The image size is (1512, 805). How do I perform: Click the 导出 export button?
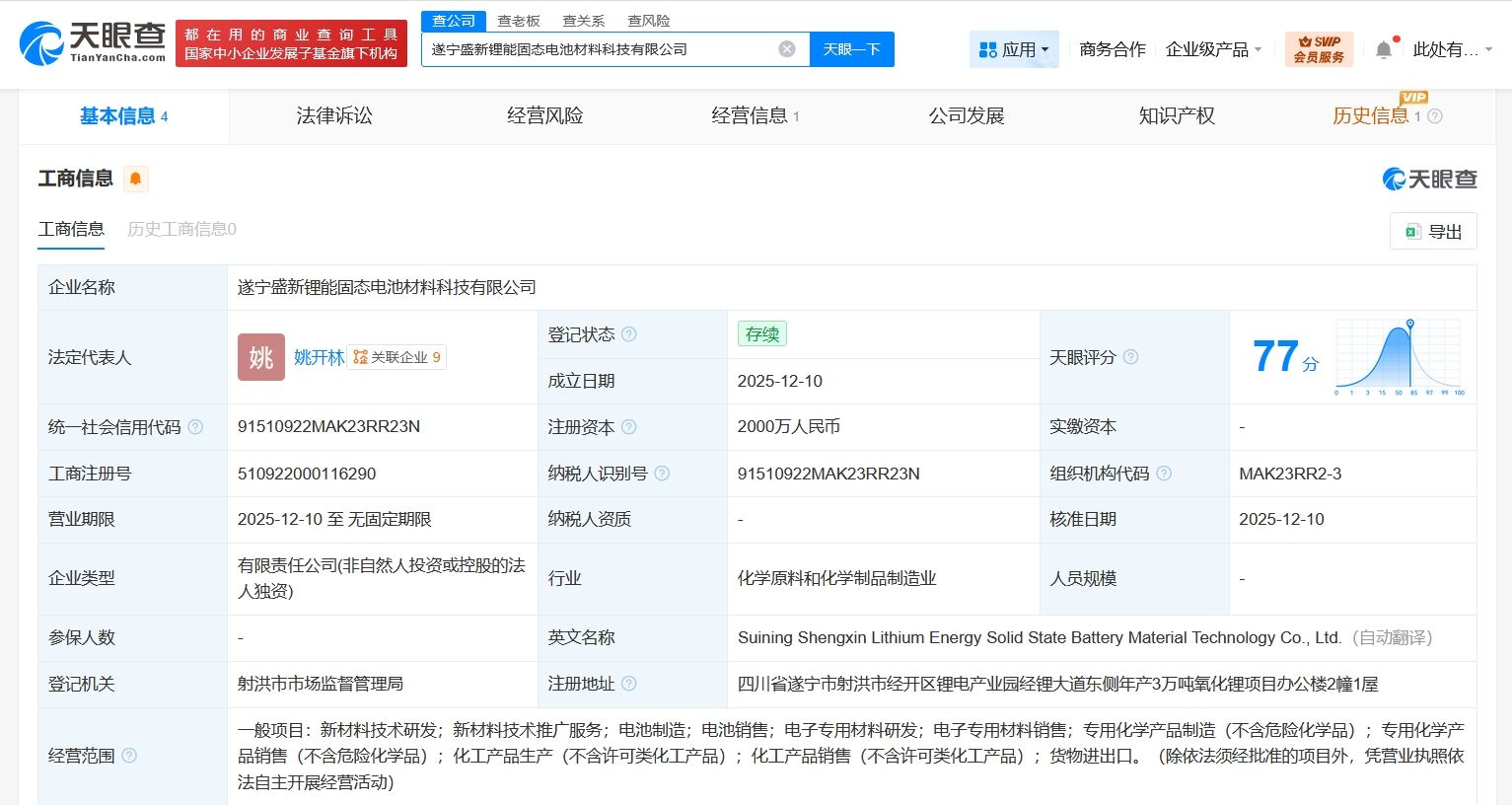(1433, 232)
